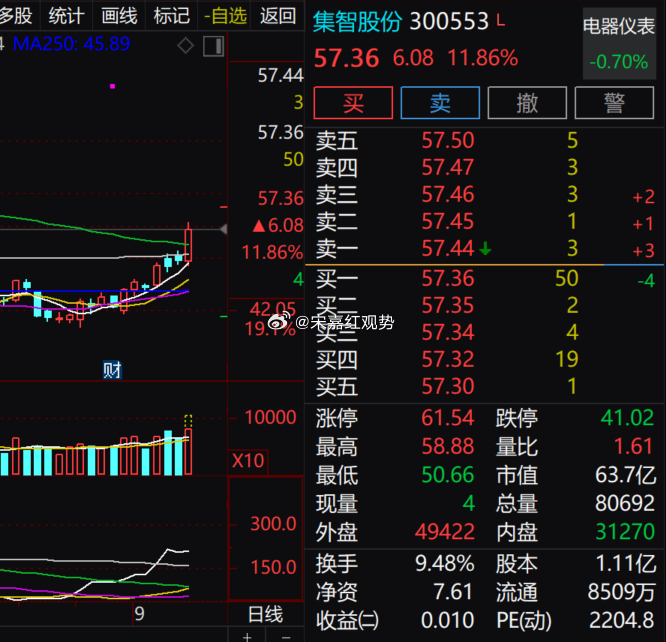The image size is (666, 642).
Task: Click the 收益(二) value 0.010
Action: pos(448,620)
